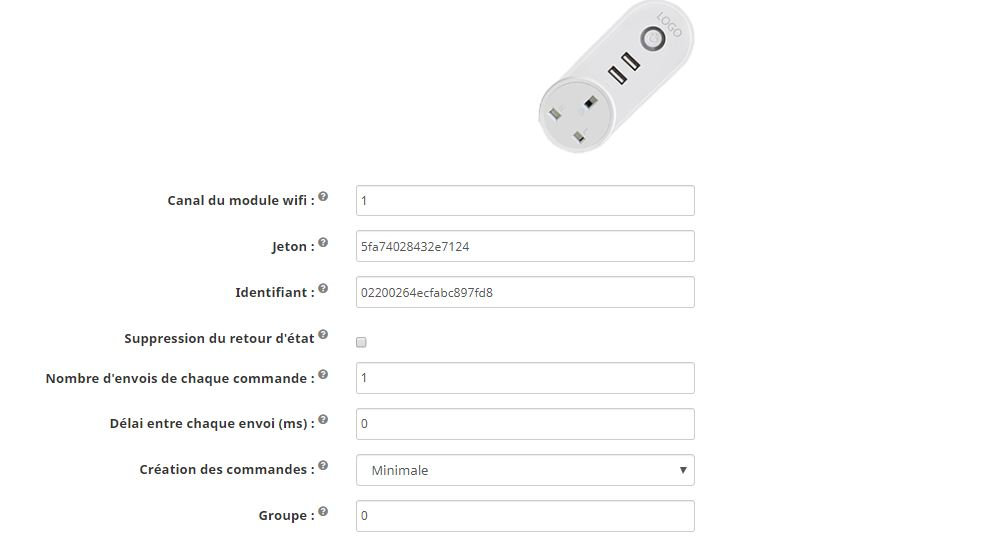Click into the Groupe input field
The image size is (984, 556).
coord(524,516)
